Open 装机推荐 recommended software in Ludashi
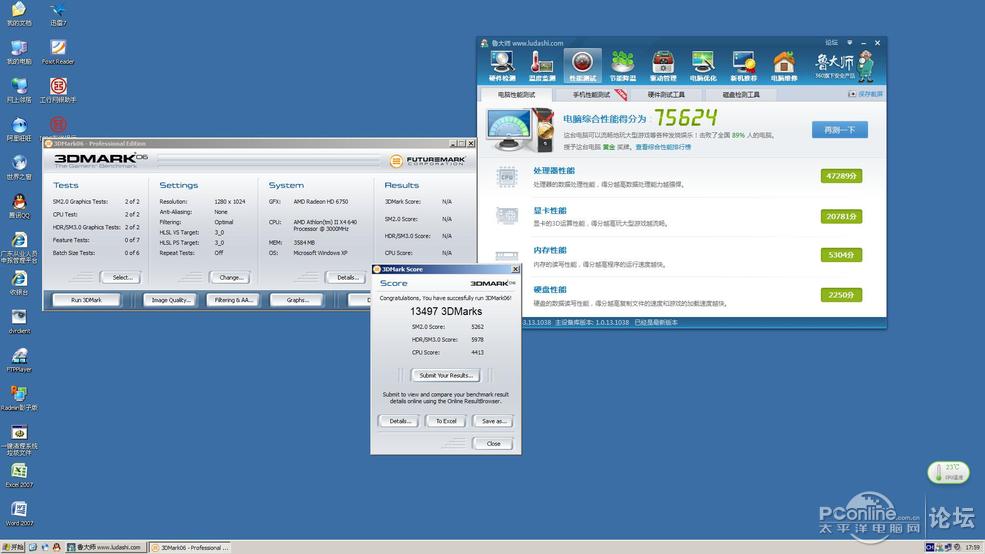 [x=743, y=66]
